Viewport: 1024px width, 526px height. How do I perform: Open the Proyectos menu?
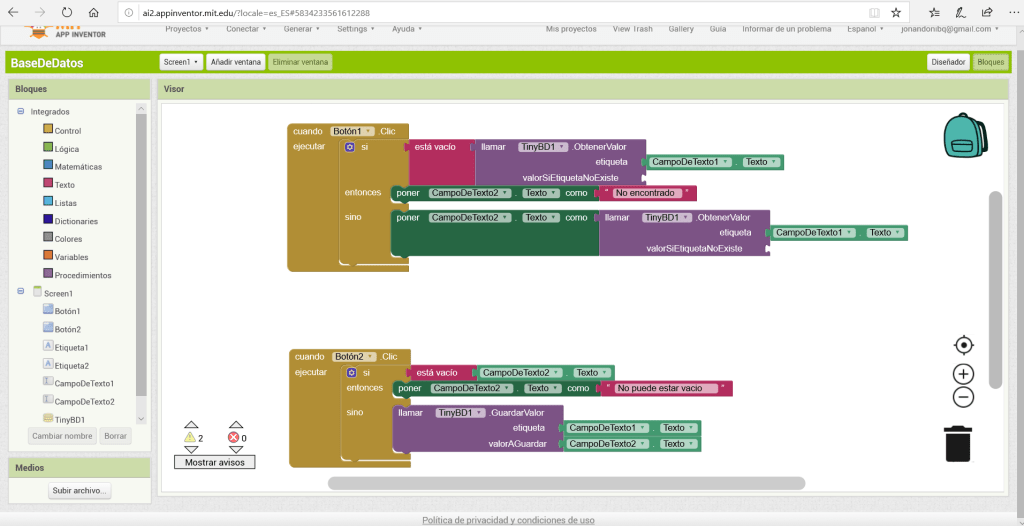click(x=185, y=29)
